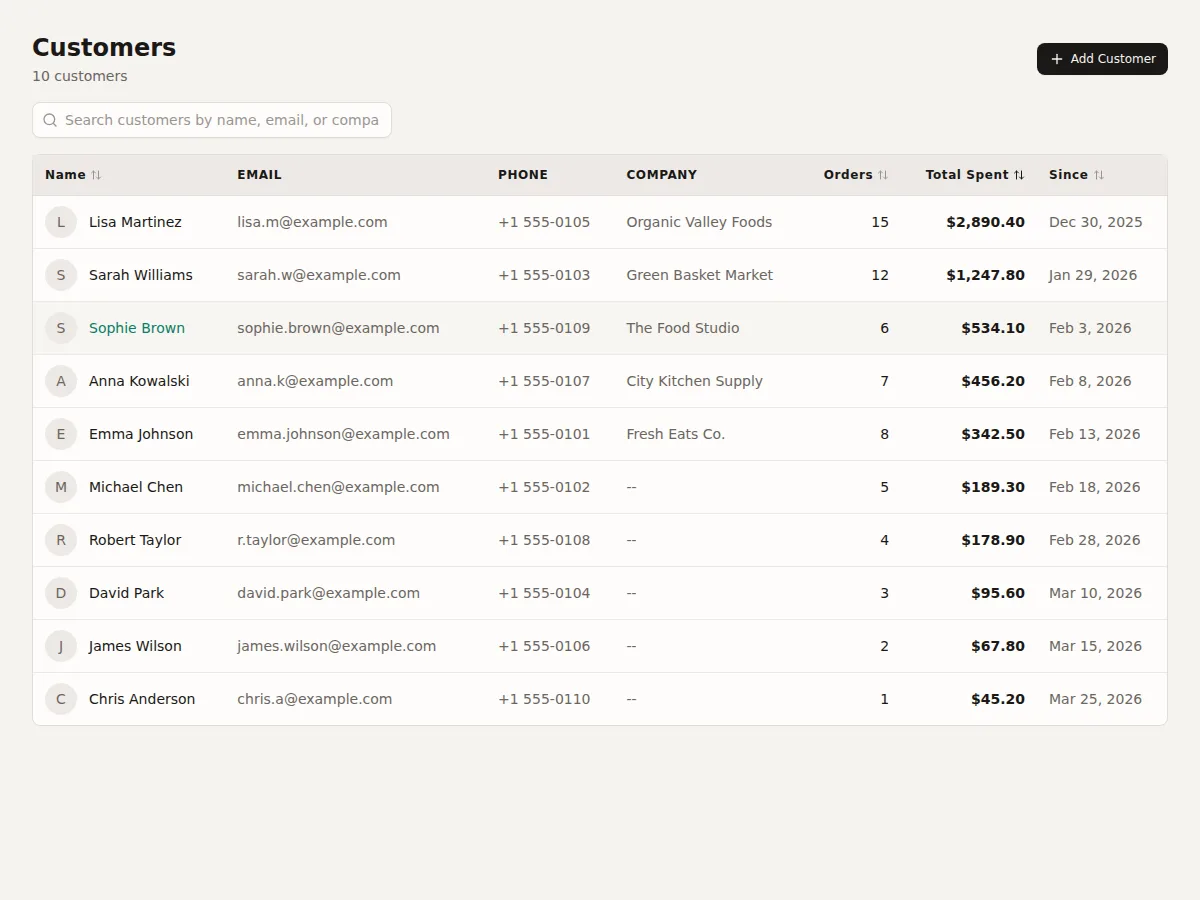This screenshot has height=900, width=1200.
Task: Click the Add Customer button
Action: click(x=1102, y=59)
